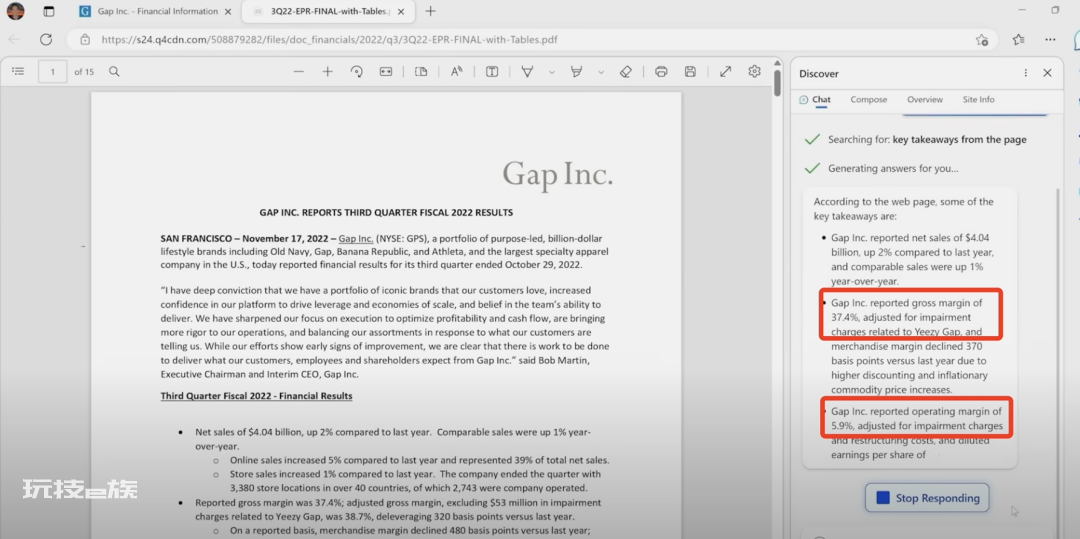Screen dimensions: 1080x539
Task: Click the Stop Responding button
Action: pos(927,498)
